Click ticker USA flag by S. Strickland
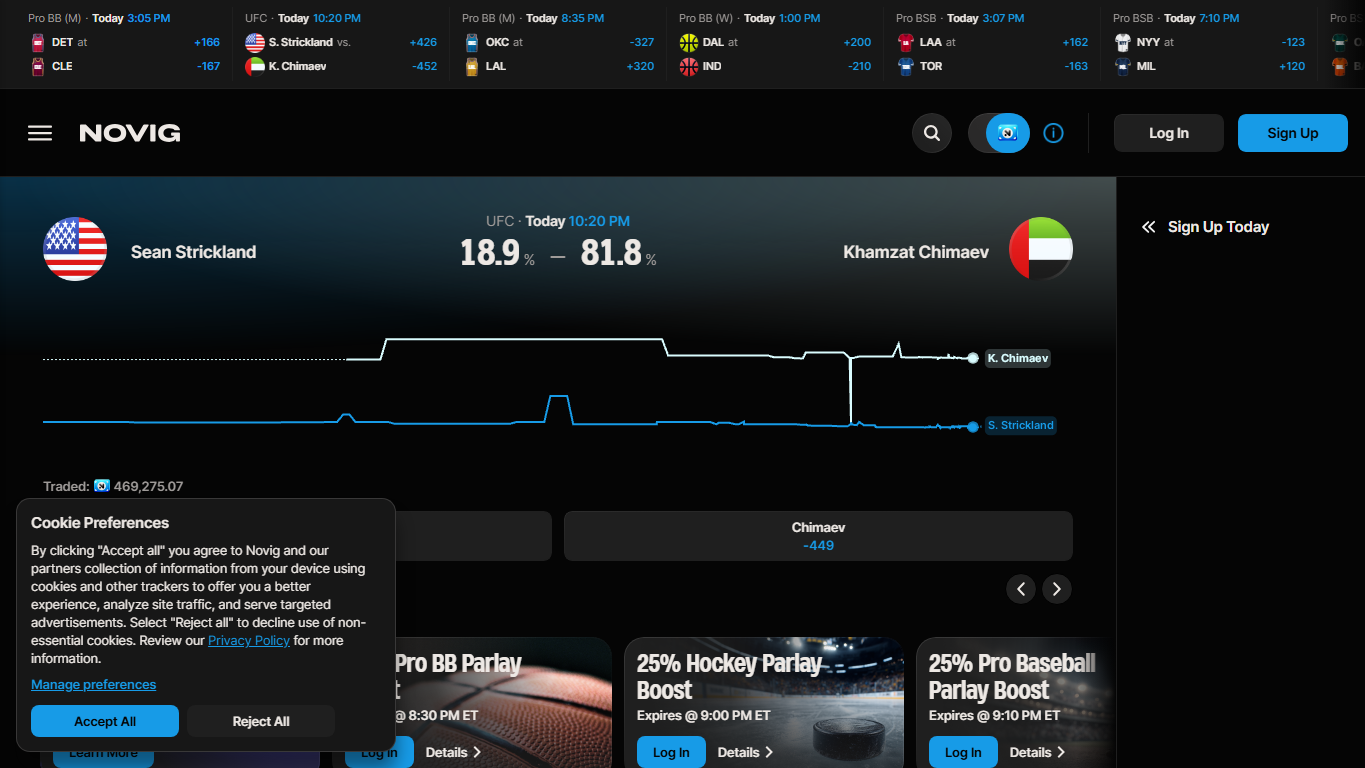The image size is (1365, 768). [255, 42]
